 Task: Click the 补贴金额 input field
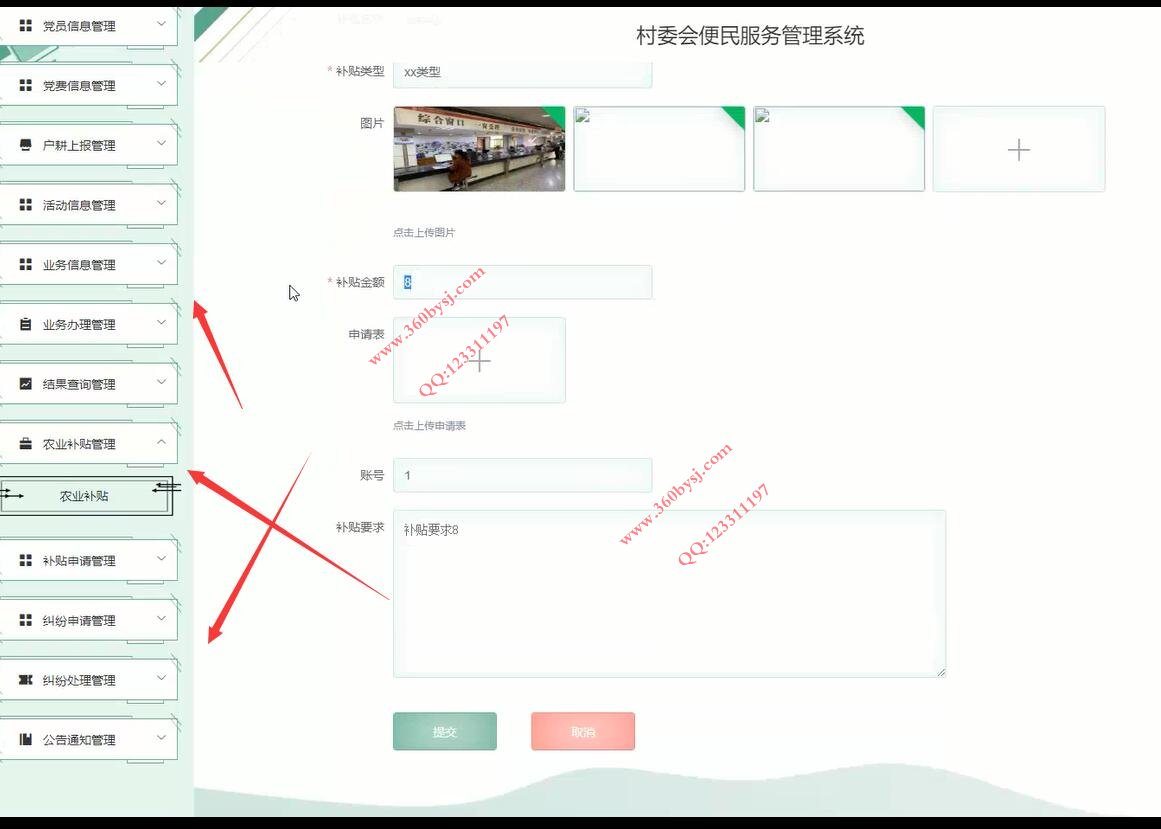(523, 282)
